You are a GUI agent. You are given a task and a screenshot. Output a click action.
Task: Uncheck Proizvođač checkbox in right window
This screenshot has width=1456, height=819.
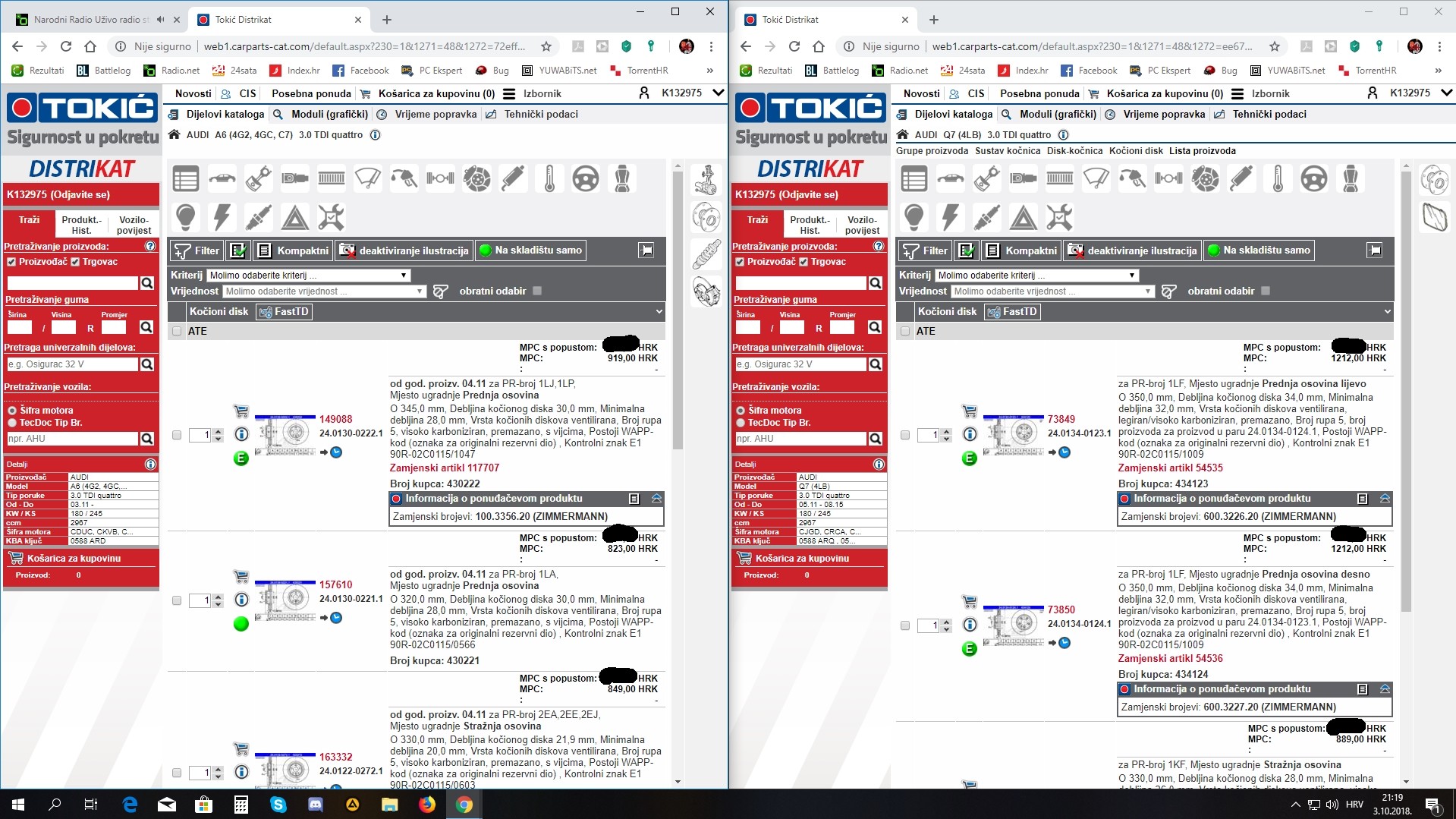point(740,262)
